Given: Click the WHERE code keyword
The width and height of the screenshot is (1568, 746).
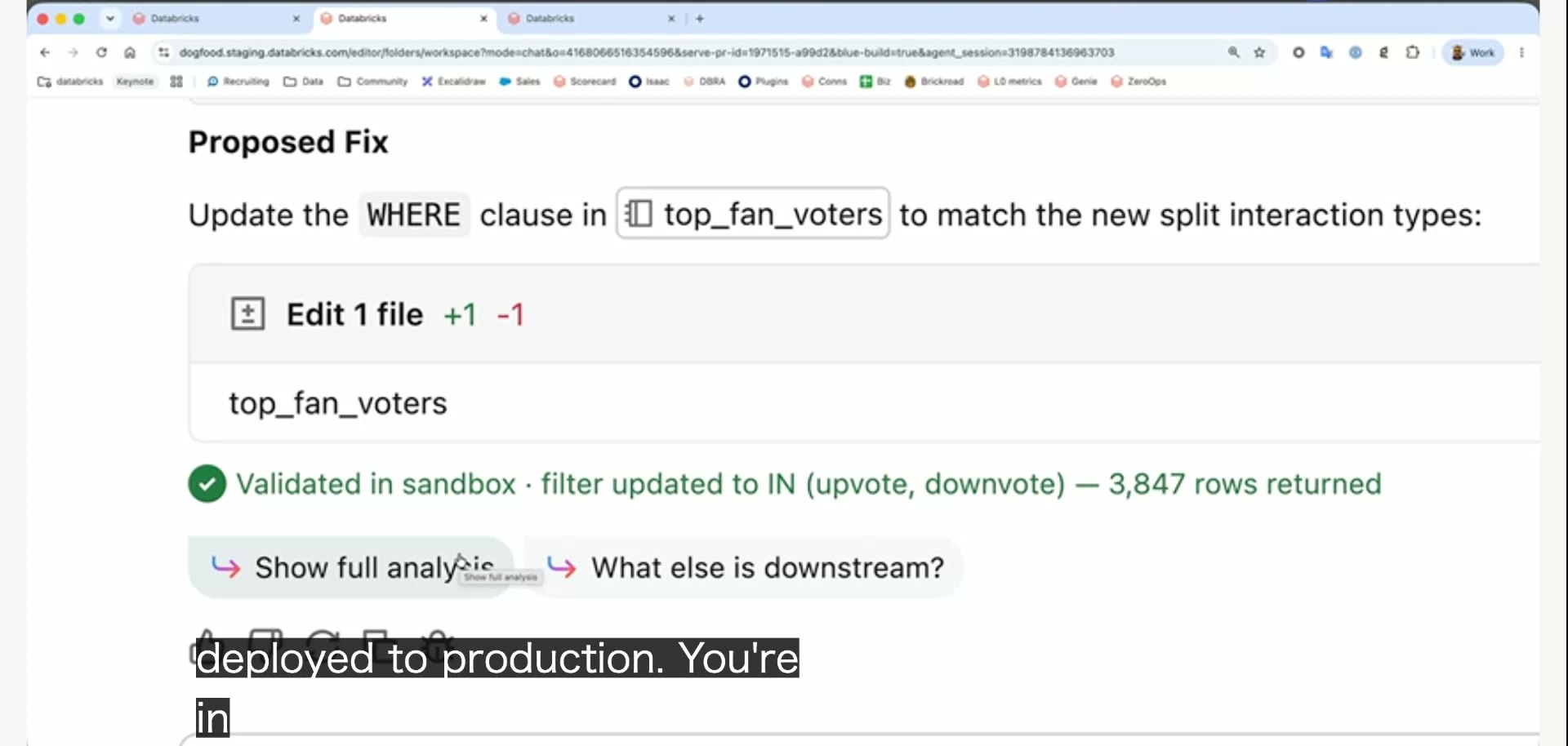Looking at the screenshot, I should pyautogui.click(x=414, y=215).
